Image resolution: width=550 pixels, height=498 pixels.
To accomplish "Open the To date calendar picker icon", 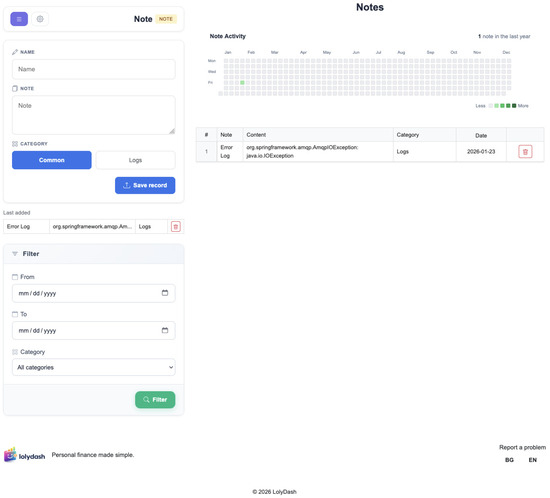I will (x=165, y=330).
